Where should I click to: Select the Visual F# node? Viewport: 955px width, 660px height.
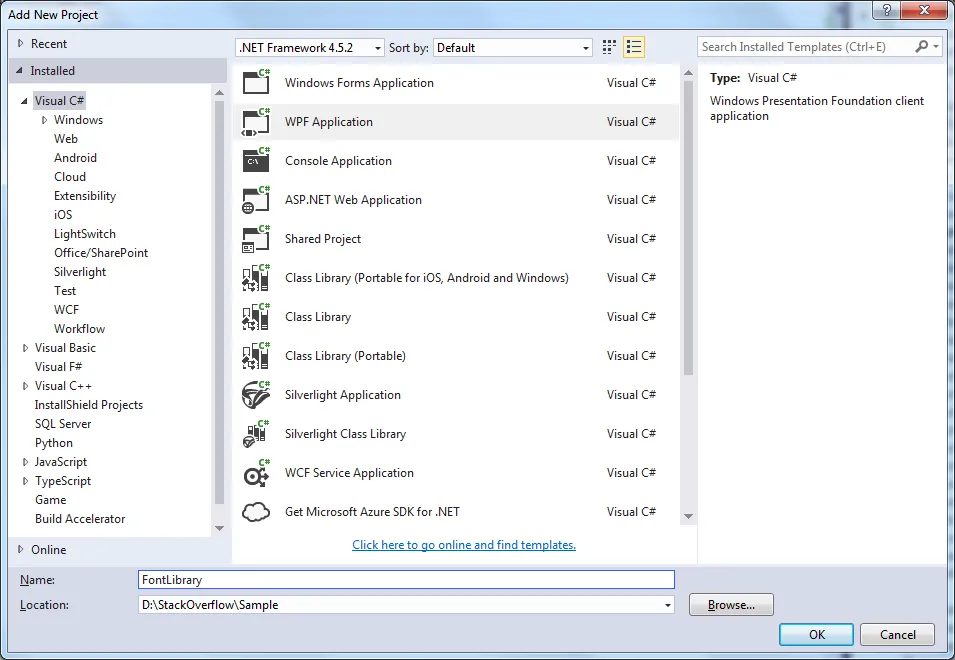(58, 367)
